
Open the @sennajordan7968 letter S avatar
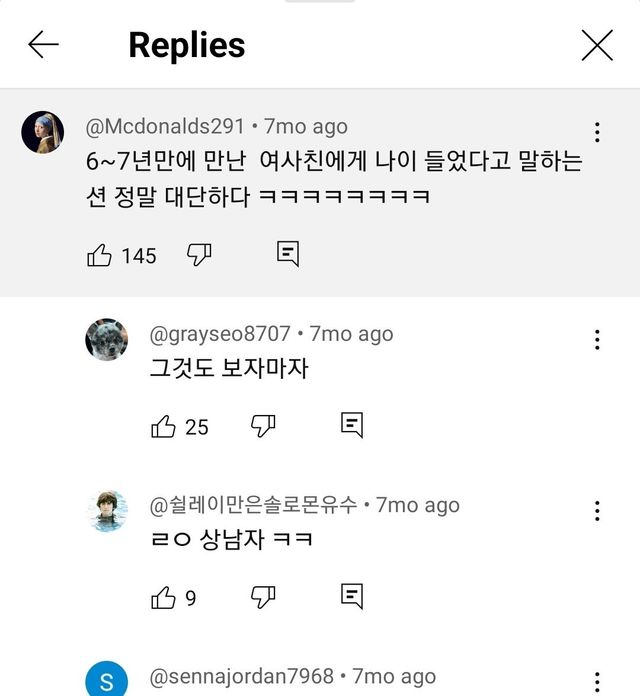[106, 681]
